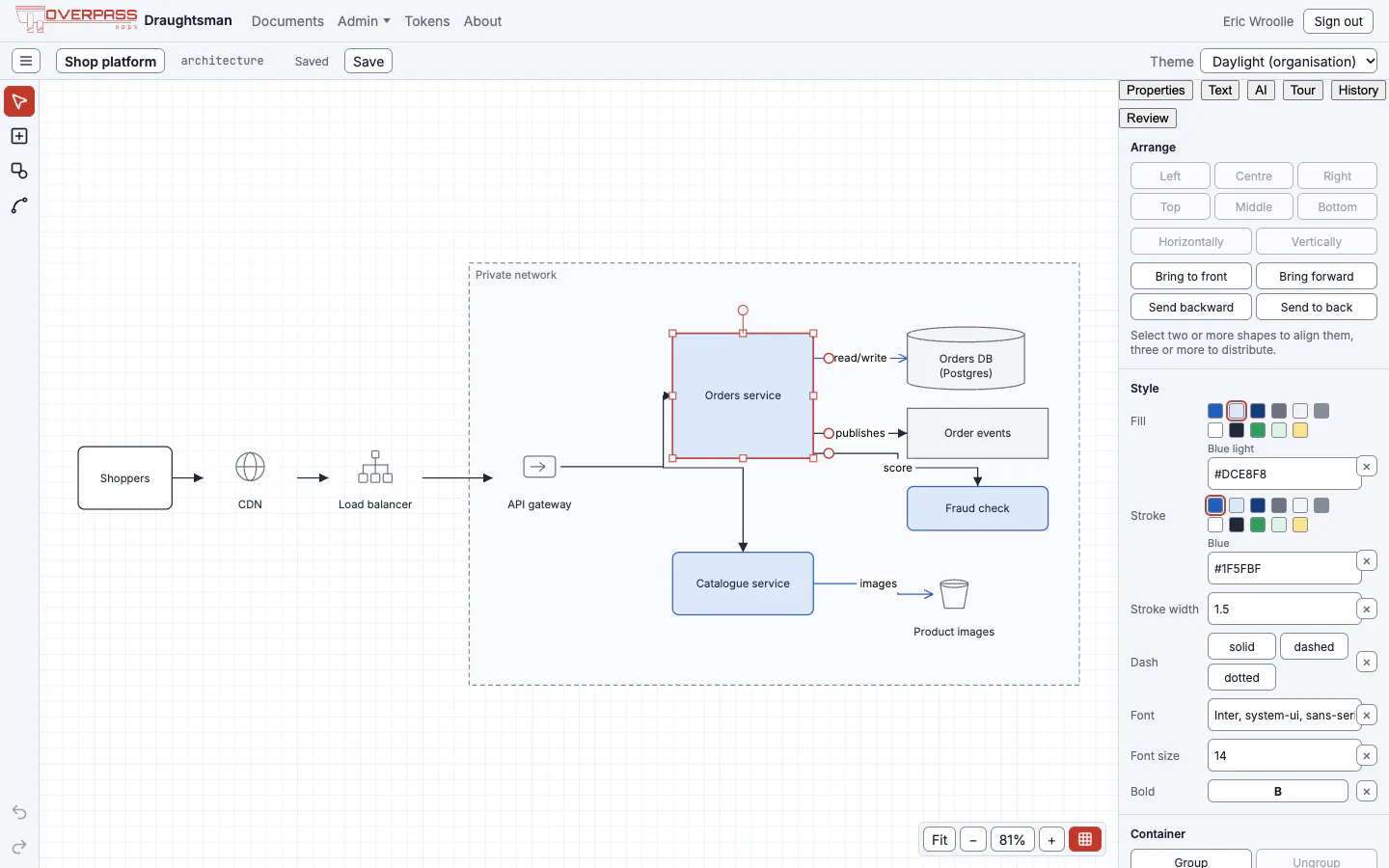1389x868 pixels.
Task: Clear the Stroke color value
Action: click(x=1367, y=561)
